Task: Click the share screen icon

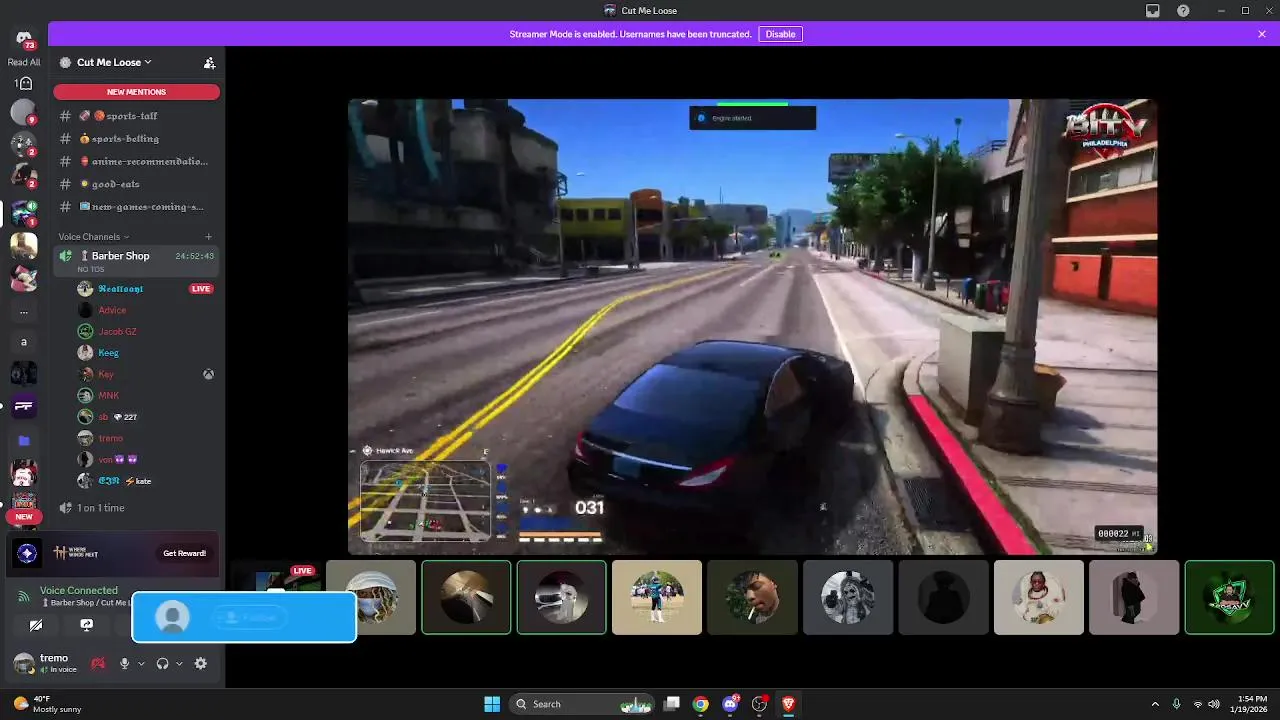Action: (x=87, y=625)
